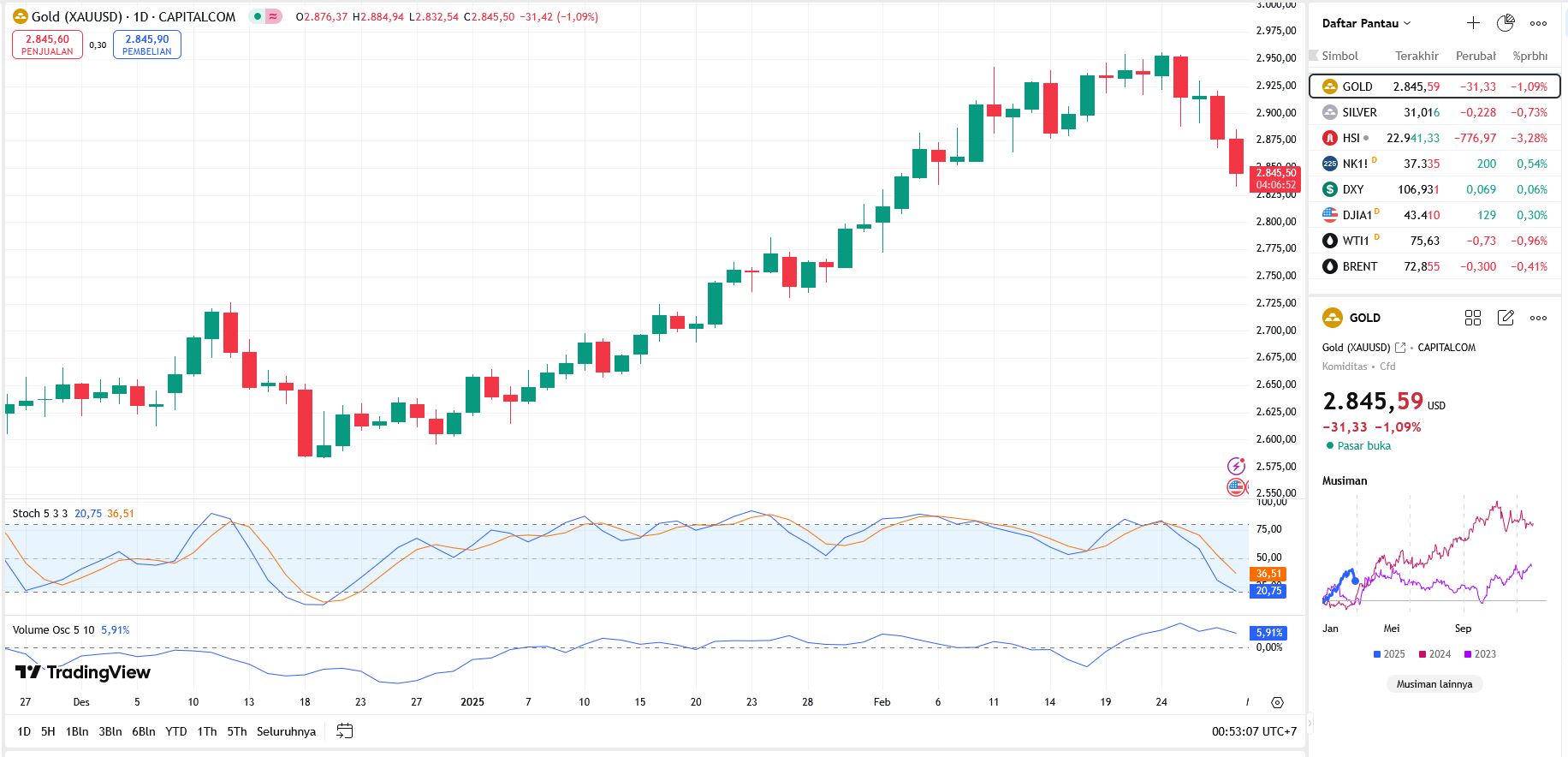Click the red PENJUALAN sell price button
This screenshot has width=1568, height=757.
coord(47,45)
